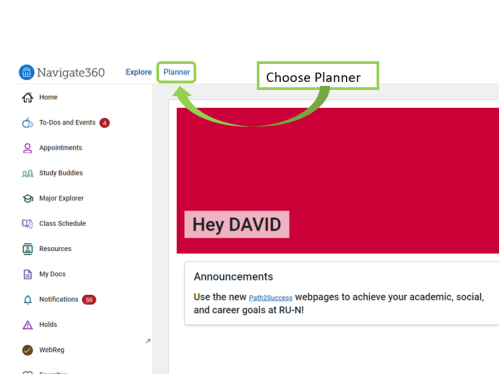Click the WebReg checkmark icon

click(28, 350)
